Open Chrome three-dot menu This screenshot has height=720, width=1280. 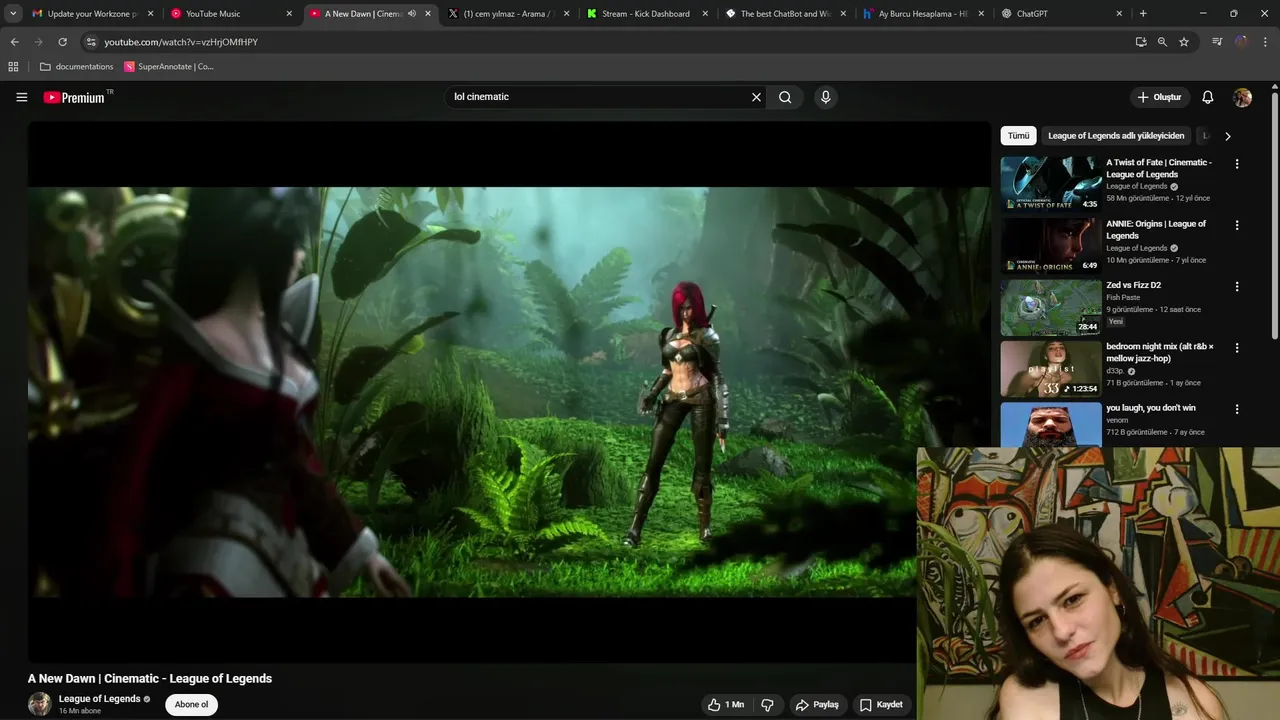pyautogui.click(x=1265, y=42)
